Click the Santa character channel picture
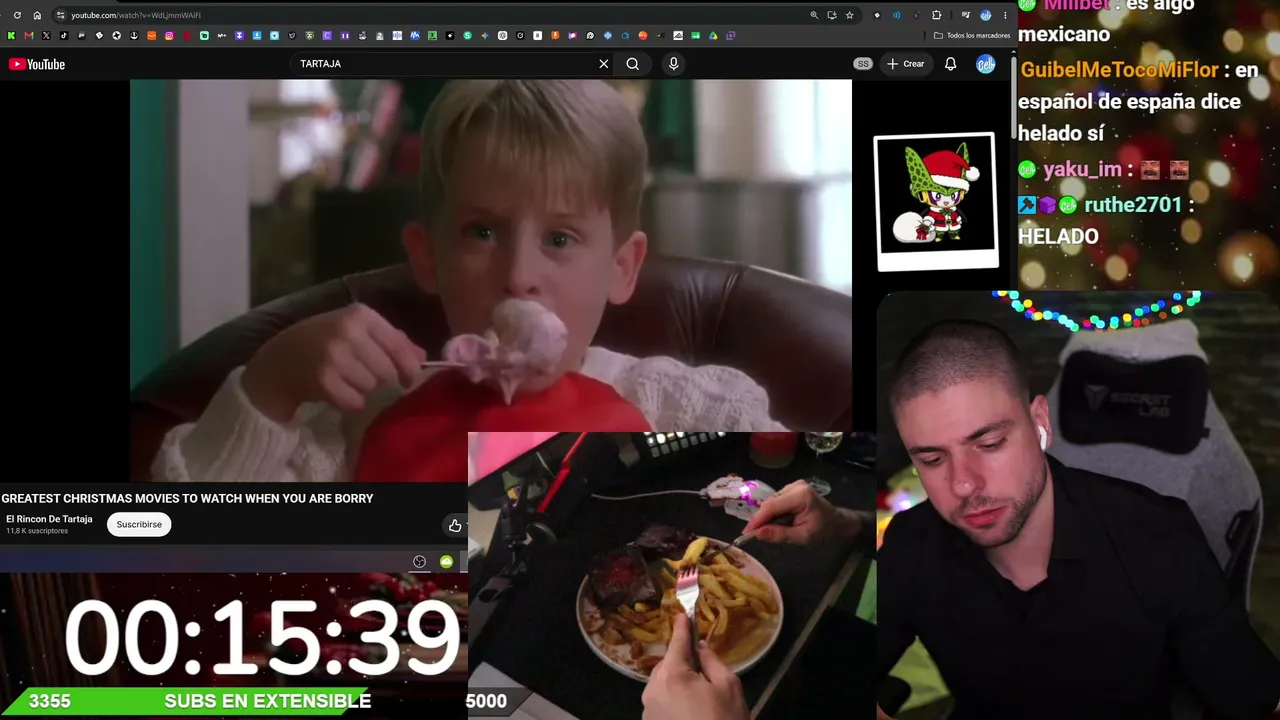 [936, 201]
